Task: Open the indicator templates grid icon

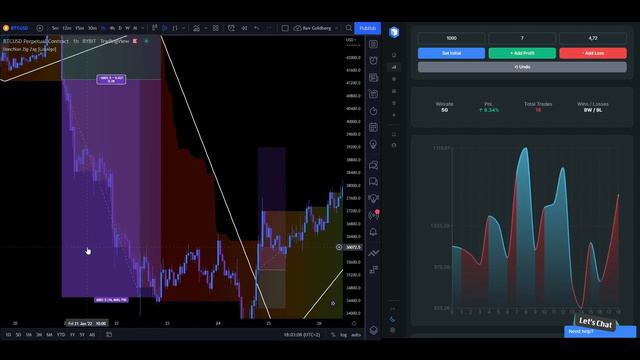Action: [x=216, y=28]
